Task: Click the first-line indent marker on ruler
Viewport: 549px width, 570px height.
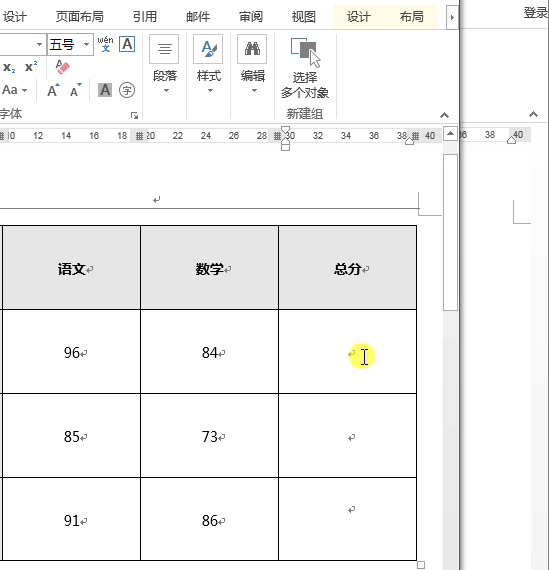Action: pos(285,130)
